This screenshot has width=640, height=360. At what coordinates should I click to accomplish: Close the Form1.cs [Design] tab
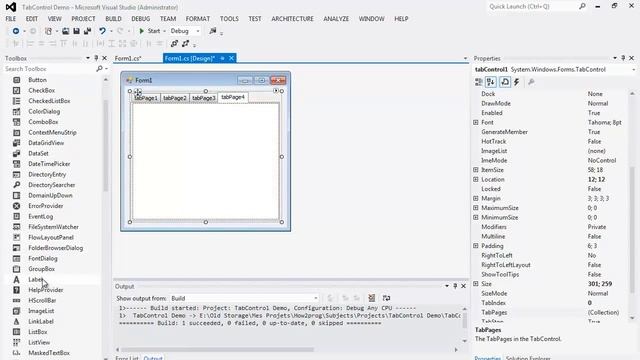pyautogui.click(x=231, y=58)
